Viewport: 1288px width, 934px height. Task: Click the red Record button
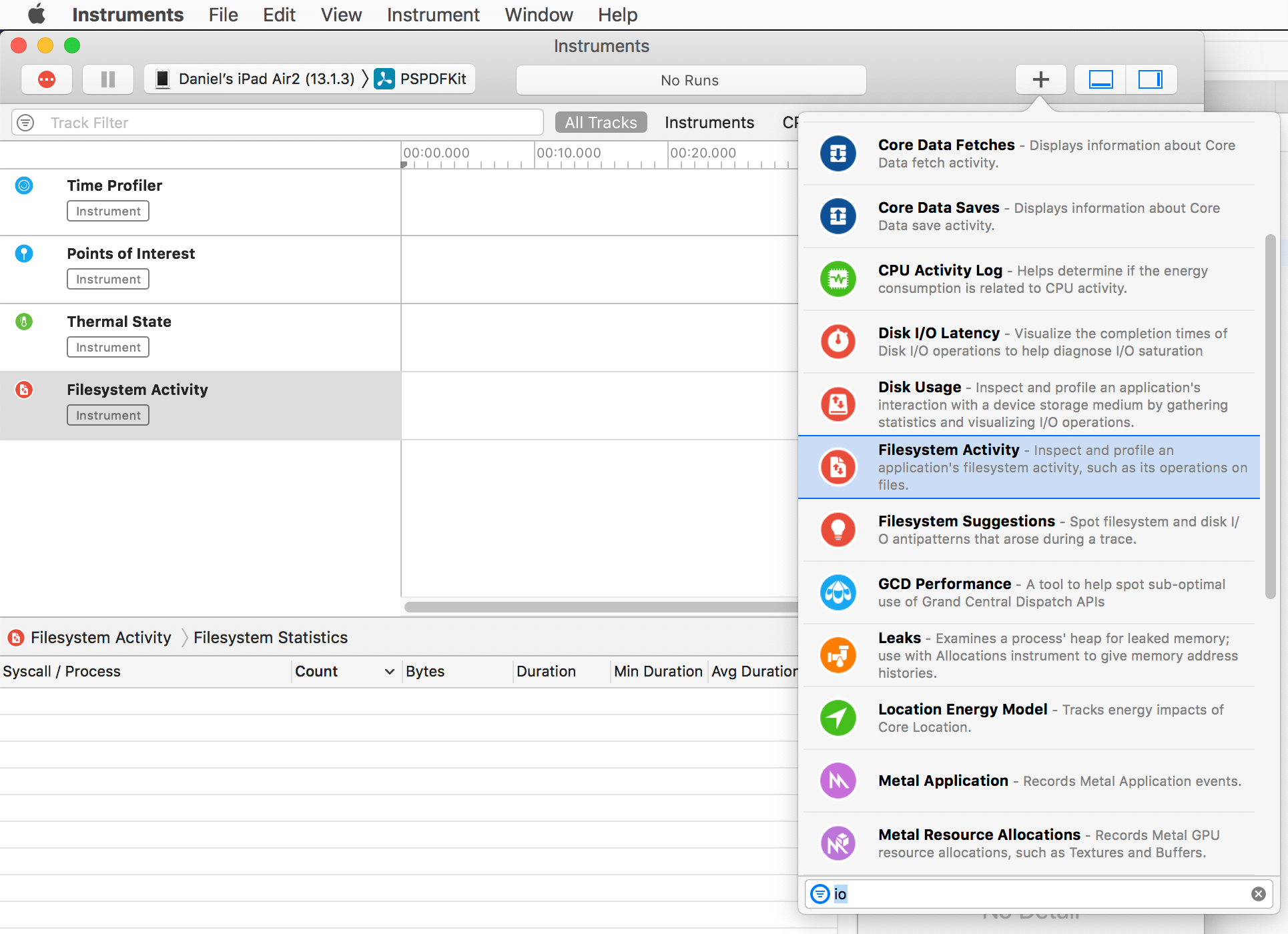47,79
